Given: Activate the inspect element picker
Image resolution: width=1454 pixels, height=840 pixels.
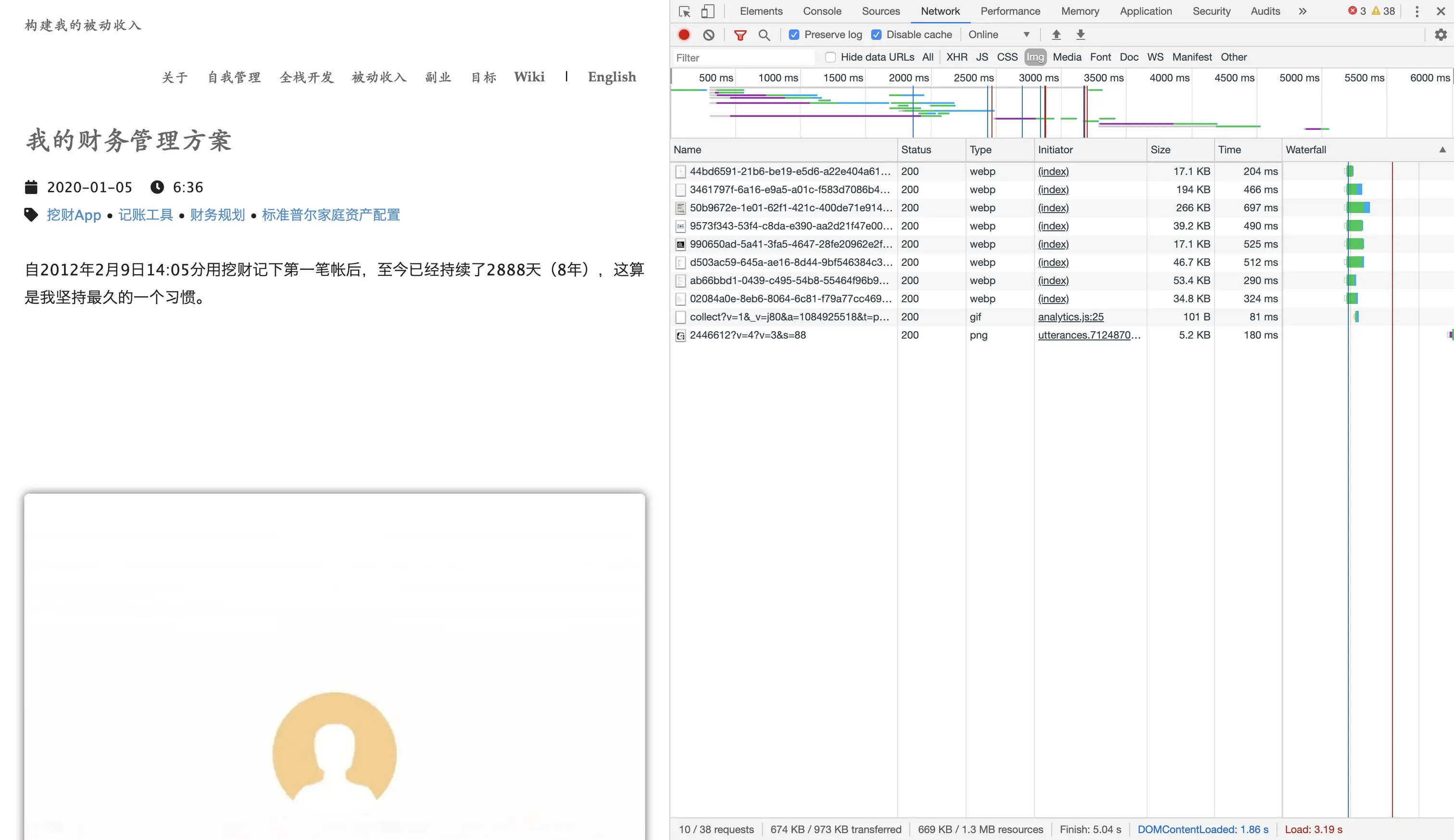Looking at the screenshot, I should 685,11.
